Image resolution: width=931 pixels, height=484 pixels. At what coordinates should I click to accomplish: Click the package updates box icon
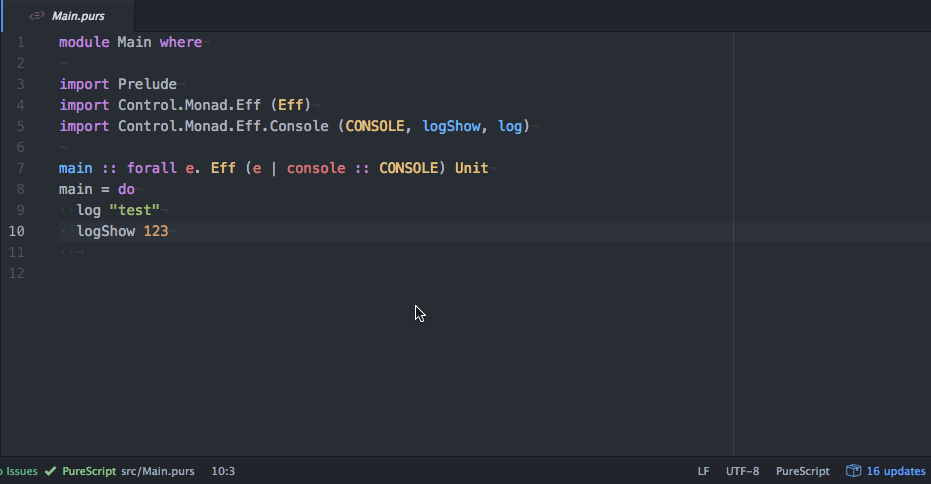click(x=853, y=471)
